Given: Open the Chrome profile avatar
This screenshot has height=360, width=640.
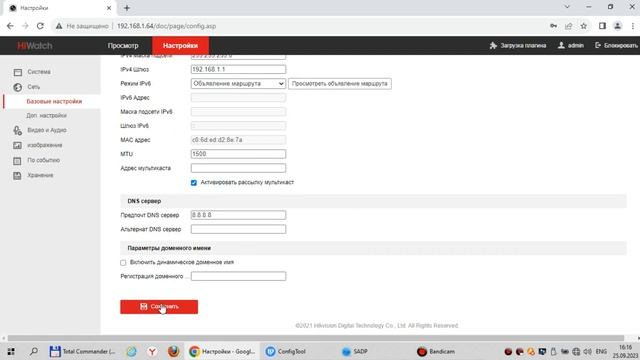Looking at the screenshot, I should coord(618,26).
